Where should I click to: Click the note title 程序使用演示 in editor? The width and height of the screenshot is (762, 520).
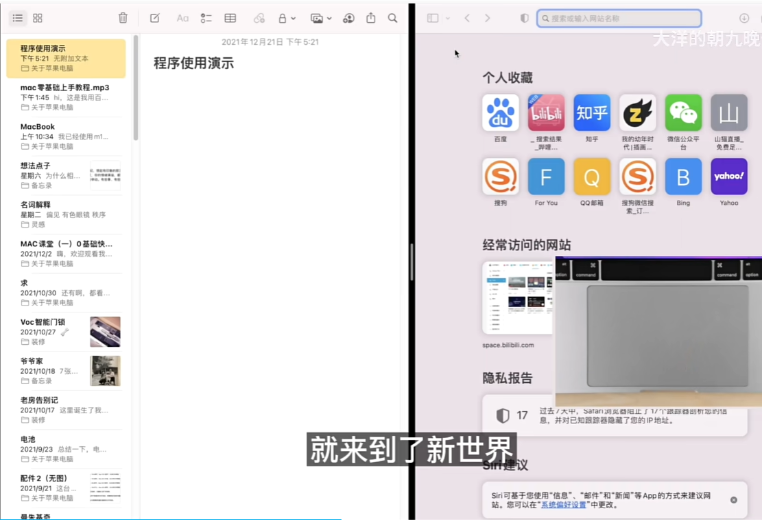194,63
